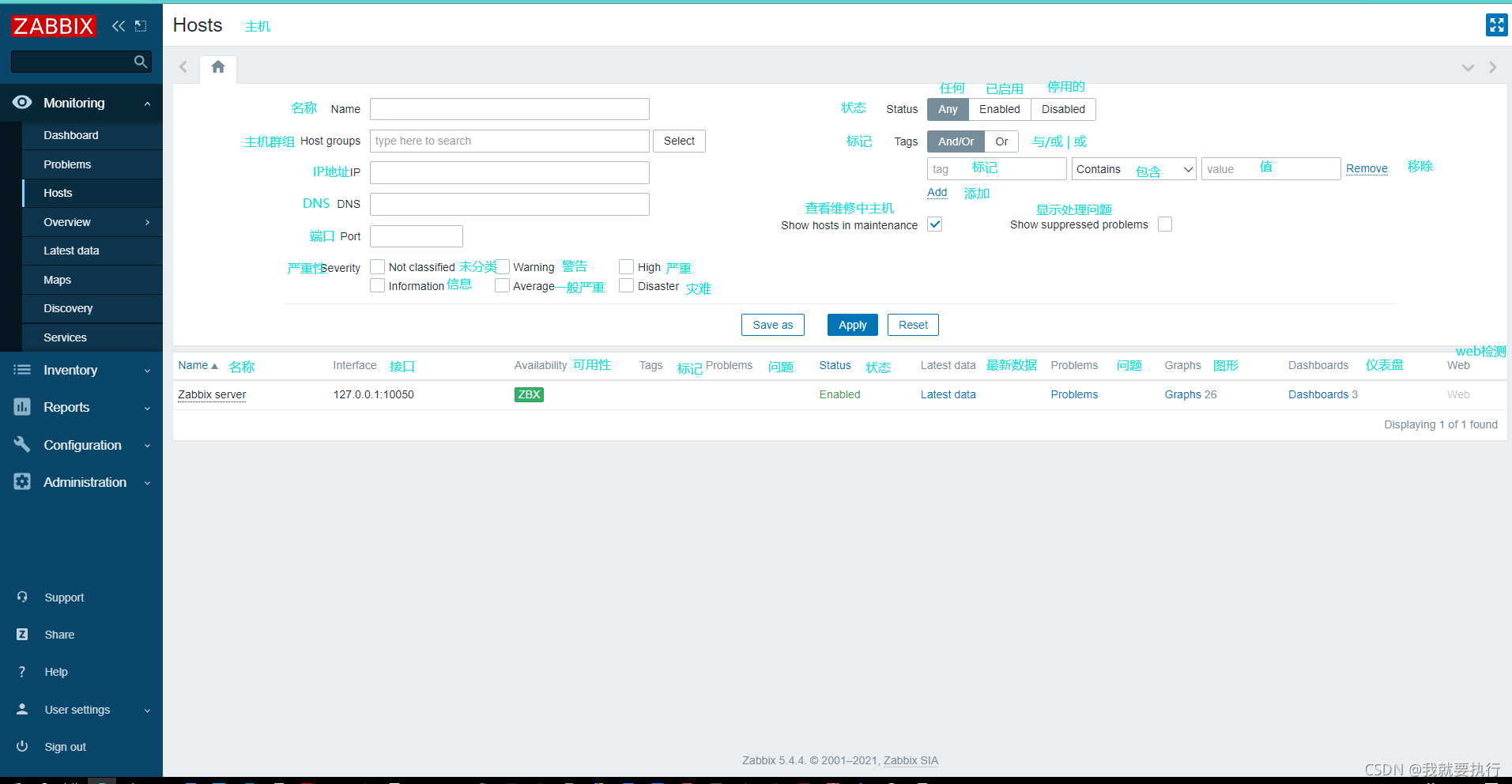Image resolution: width=1512 pixels, height=784 pixels.
Task: Expand the Inventory menu chevron
Action: [147, 371]
